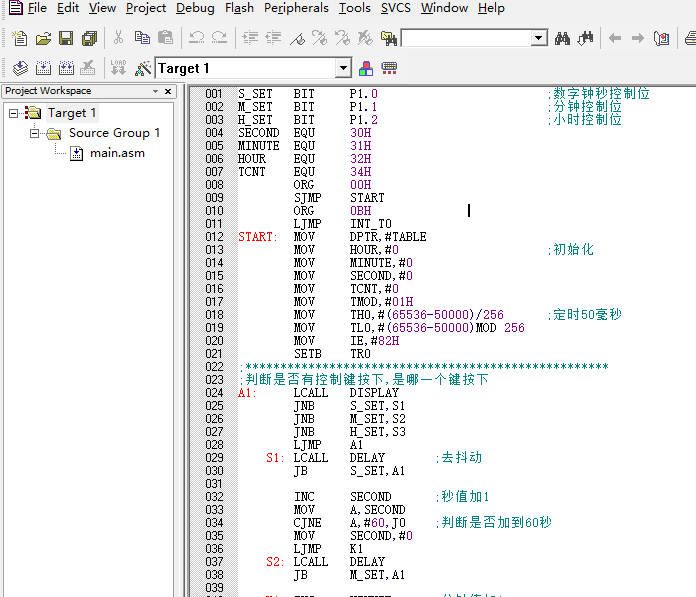
Task: Click the Rebuild all target files icon
Action: (66, 68)
